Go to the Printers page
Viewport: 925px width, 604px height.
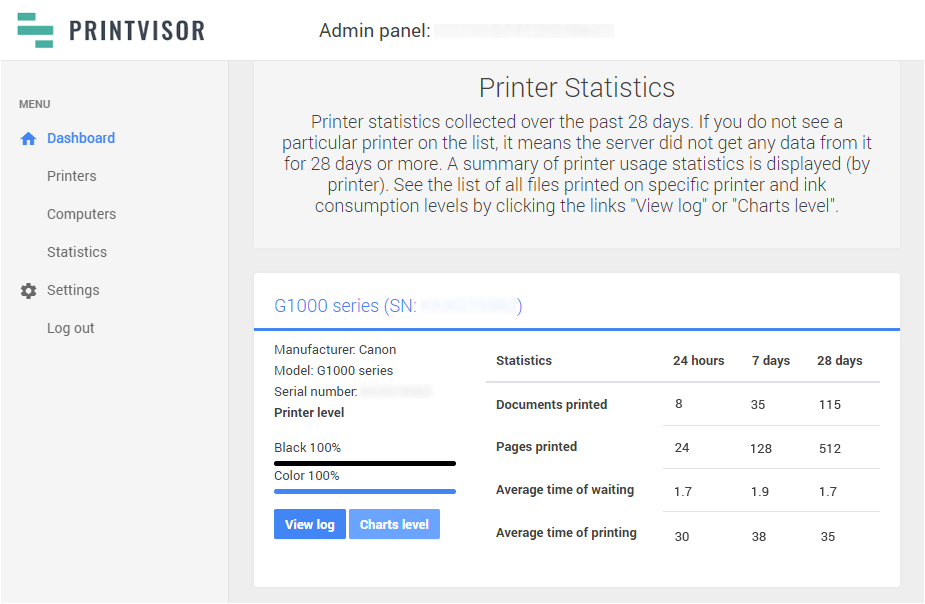pos(72,177)
